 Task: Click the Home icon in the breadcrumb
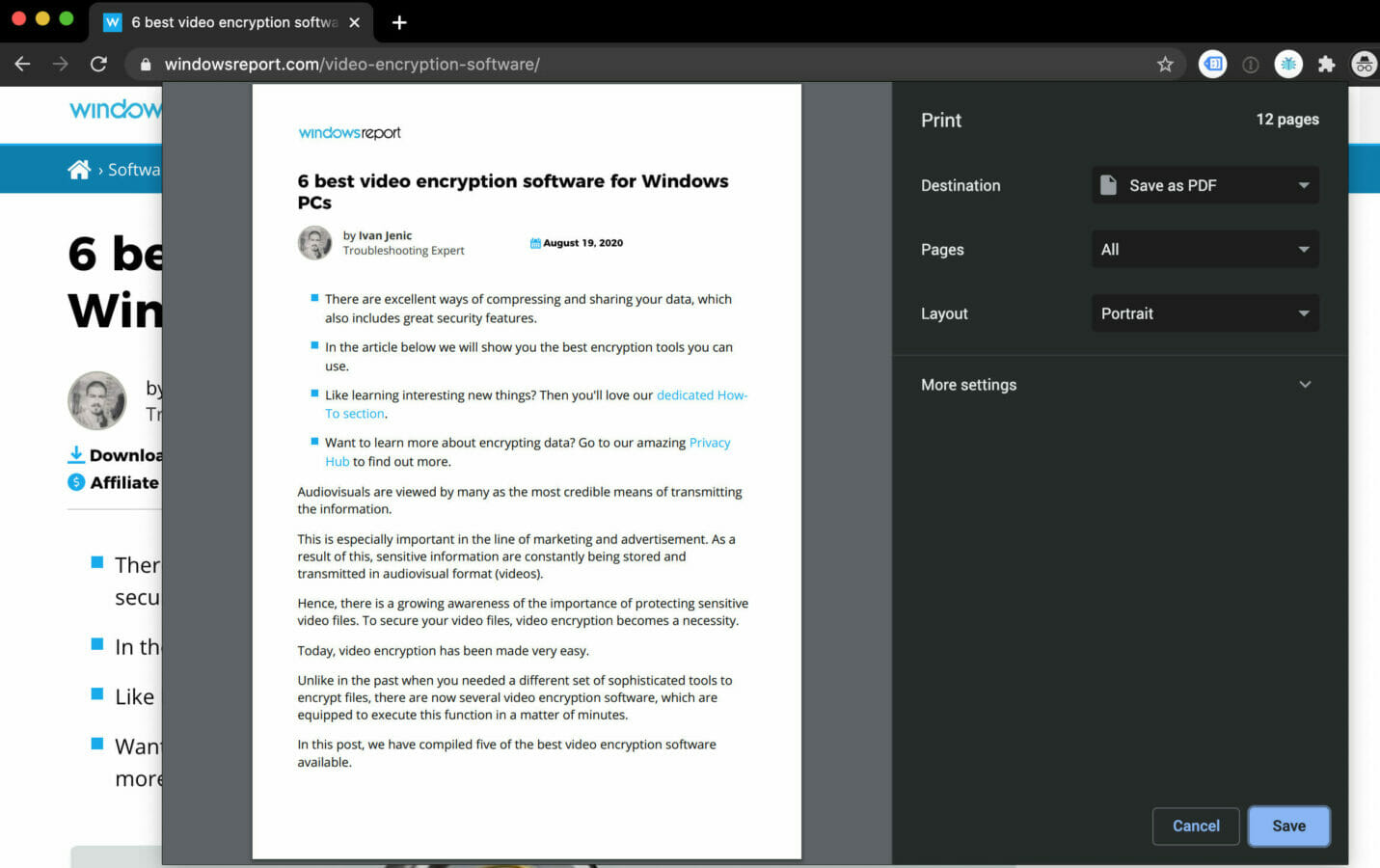coord(79,170)
